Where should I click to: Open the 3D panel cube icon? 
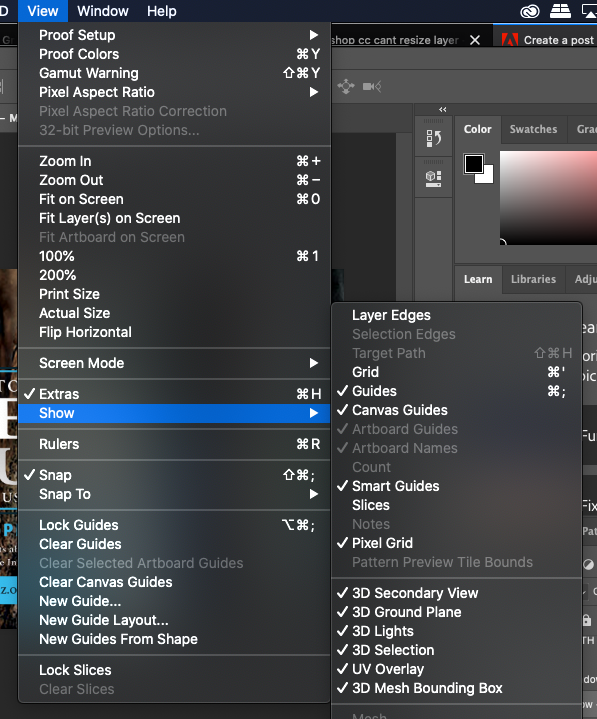pos(433,178)
